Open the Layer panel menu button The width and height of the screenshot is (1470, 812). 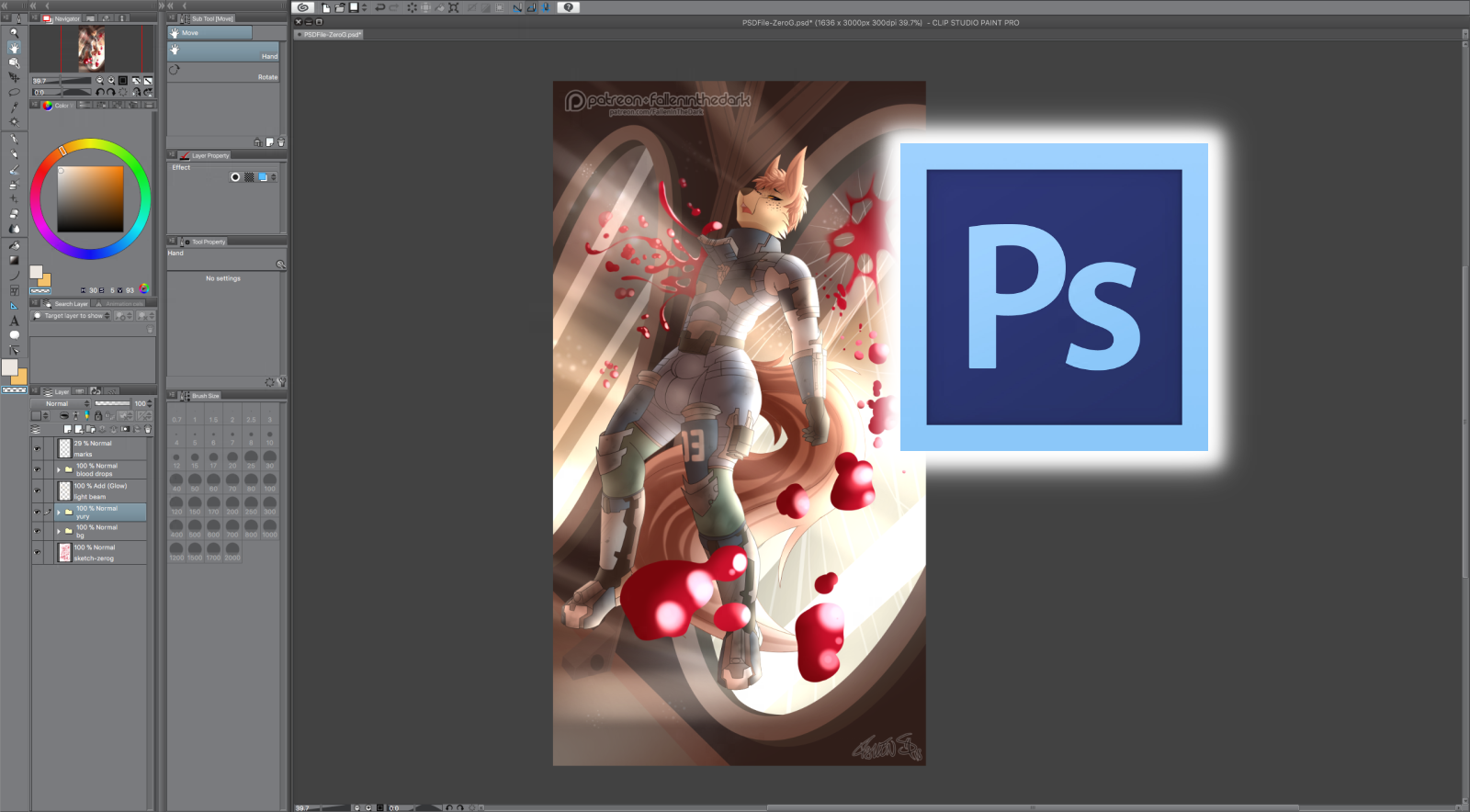[x=36, y=391]
